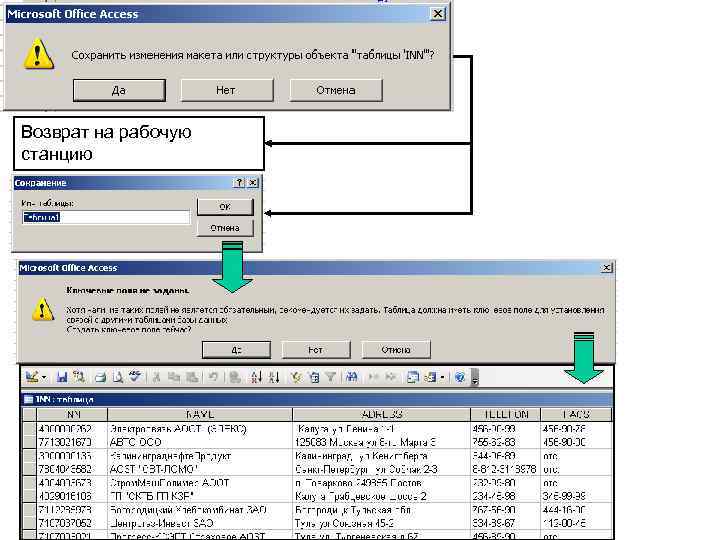Click the Print icon in the toolbar
Screen dimensions: 720x540
pyautogui.click(x=100, y=377)
